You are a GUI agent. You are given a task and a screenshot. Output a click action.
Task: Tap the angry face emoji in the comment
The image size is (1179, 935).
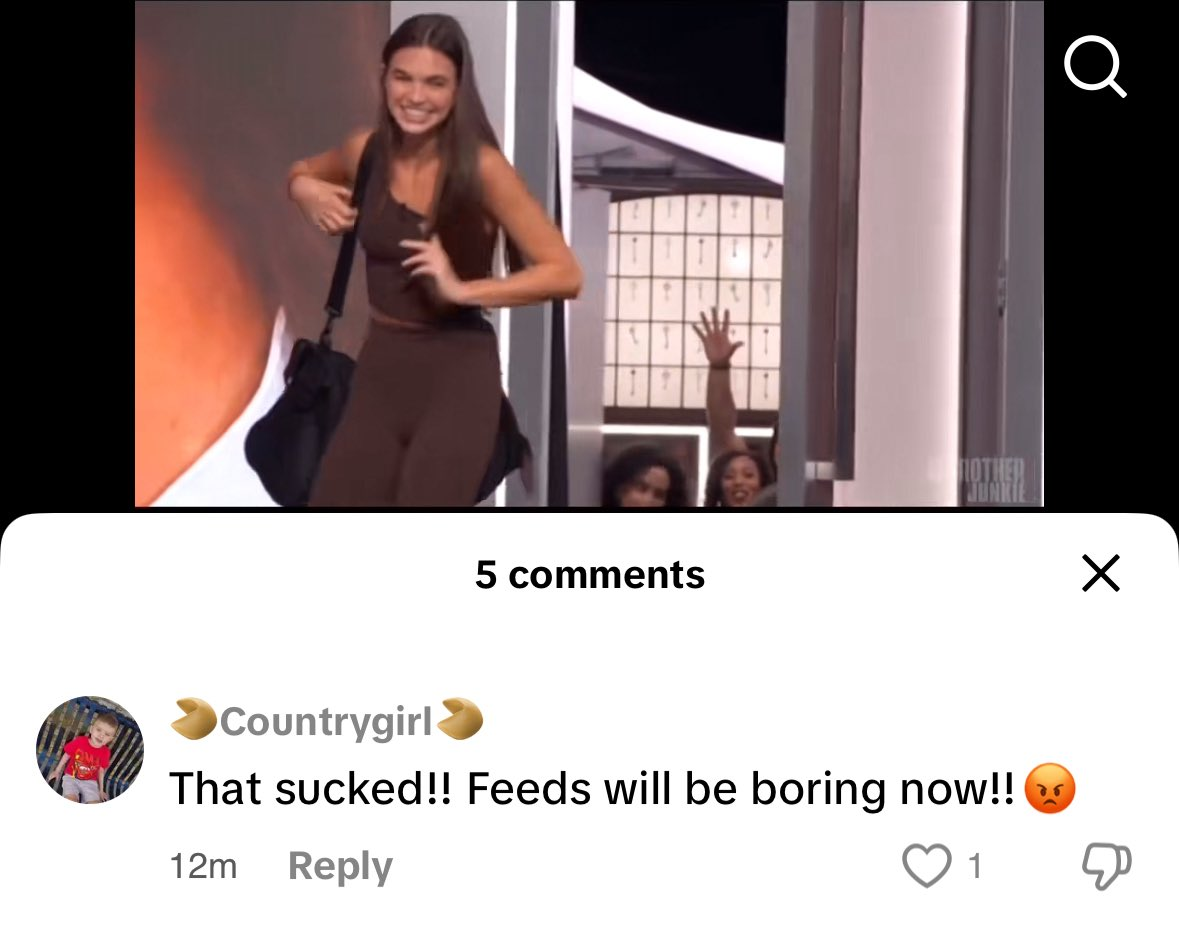[x=1050, y=788]
